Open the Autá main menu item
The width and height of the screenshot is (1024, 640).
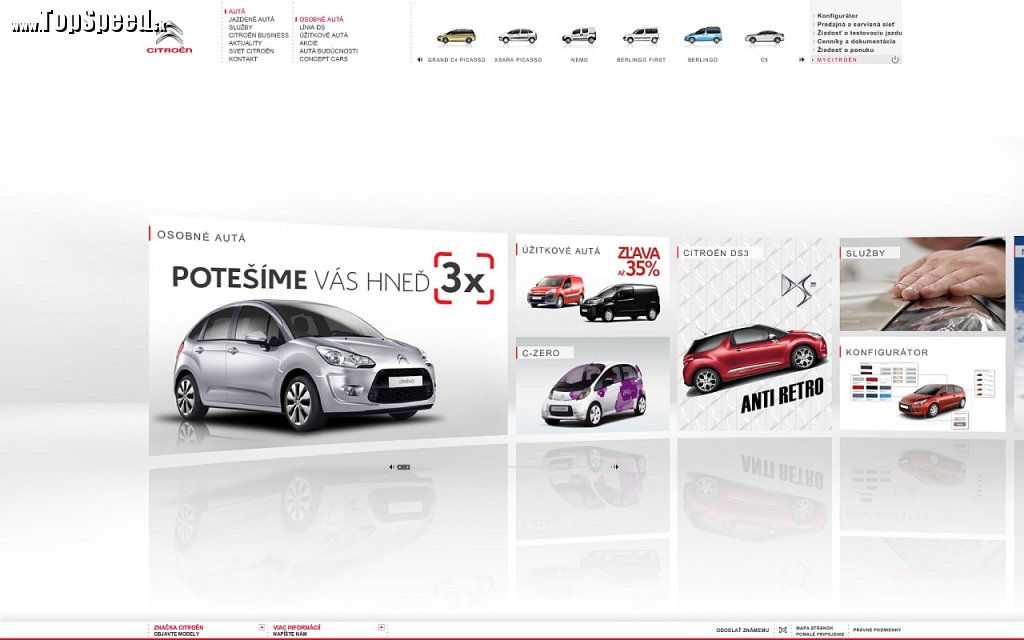[237, 12]
